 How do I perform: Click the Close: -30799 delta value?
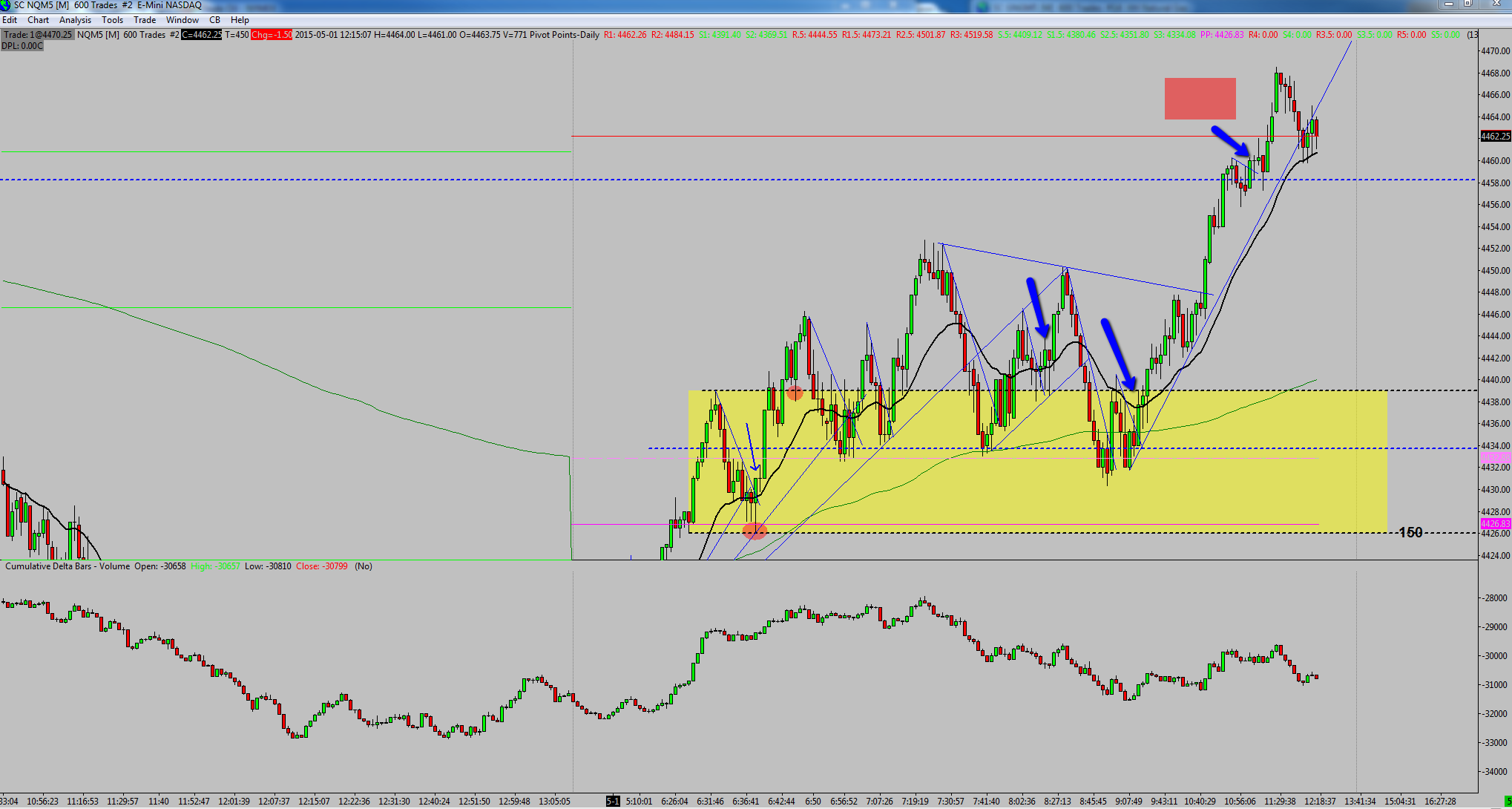pos(322,566)
